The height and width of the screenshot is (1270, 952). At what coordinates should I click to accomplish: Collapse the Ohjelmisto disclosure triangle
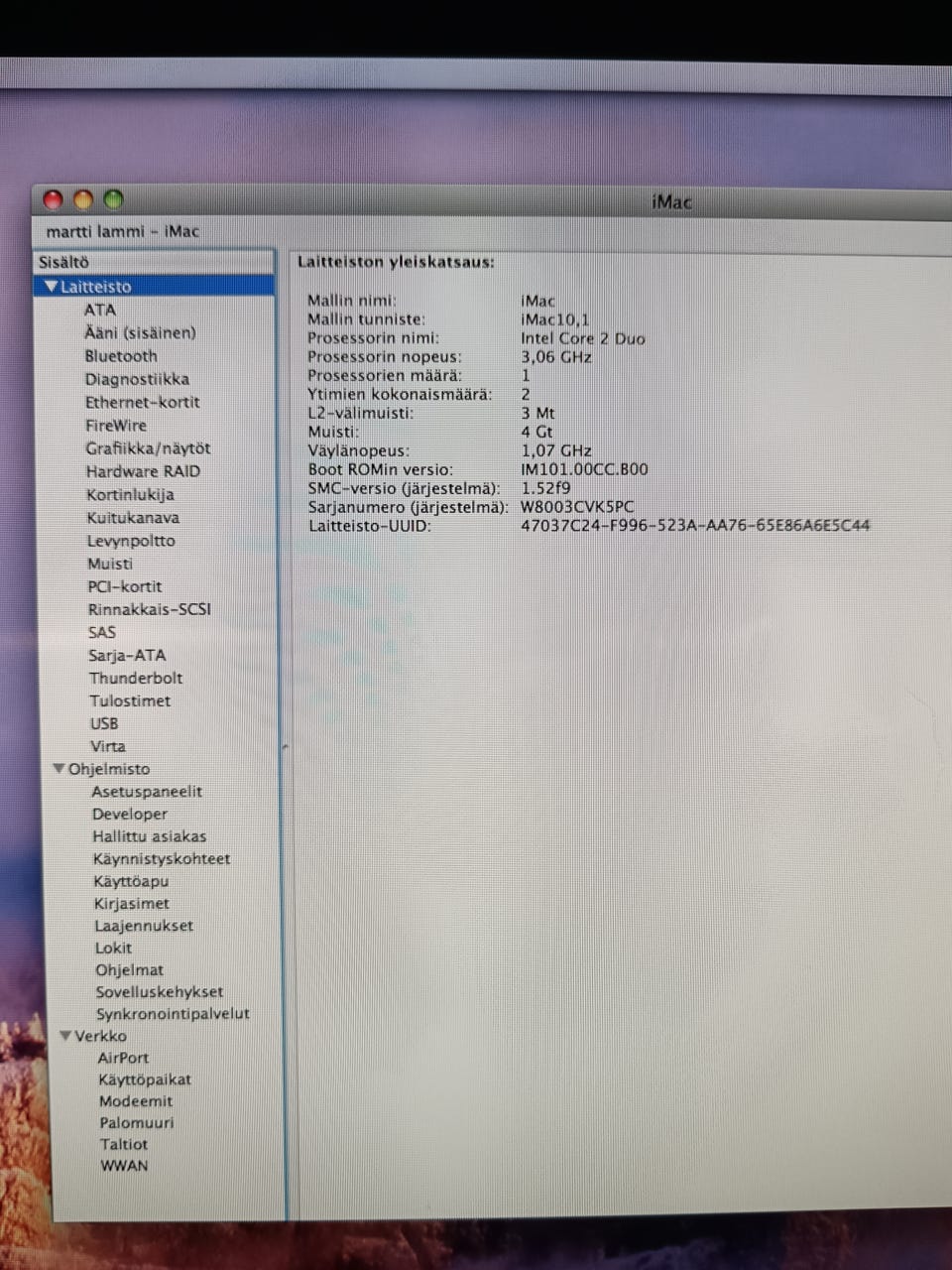(59, 769)
